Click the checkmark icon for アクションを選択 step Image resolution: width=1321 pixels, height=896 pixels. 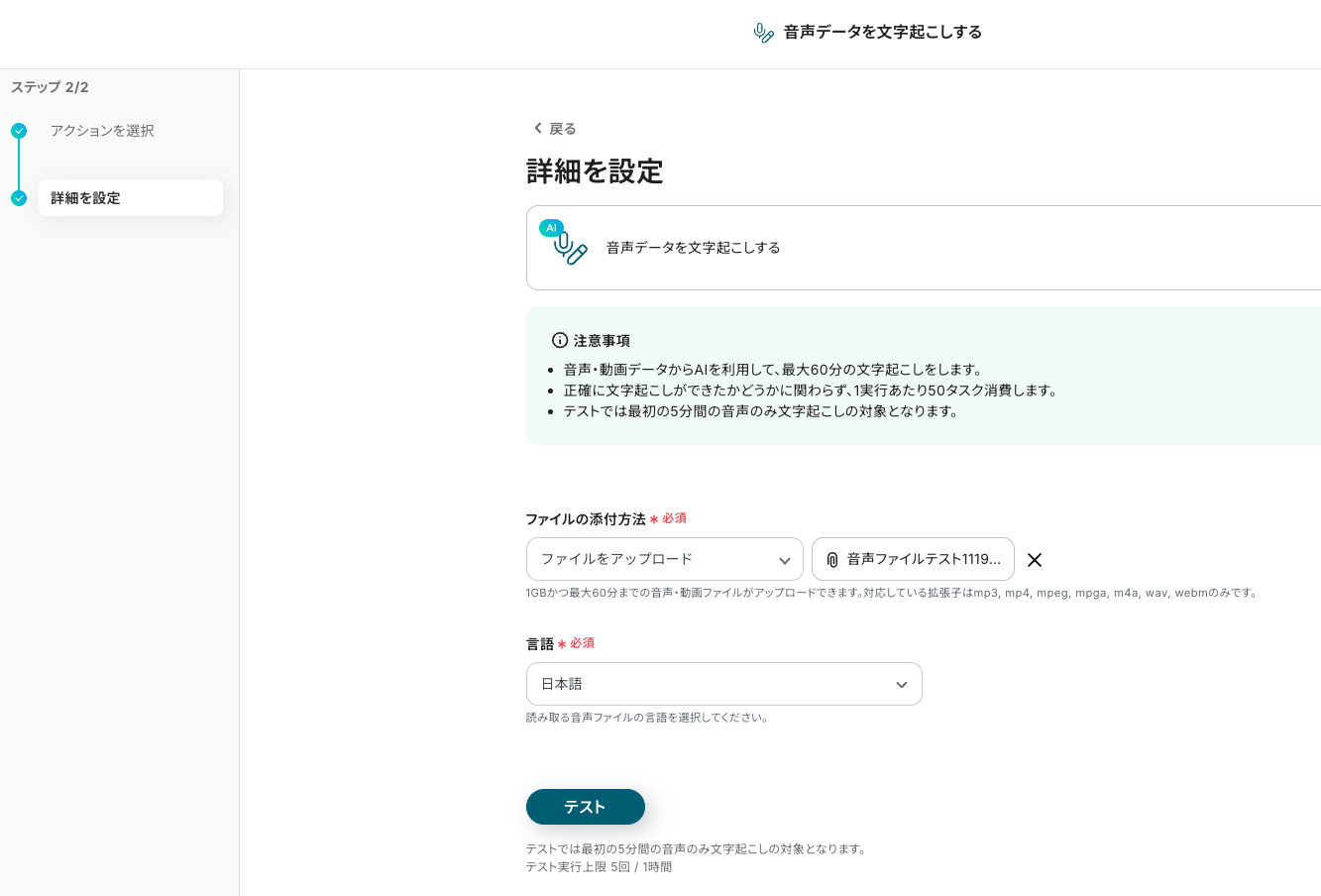tap(19, 131)
